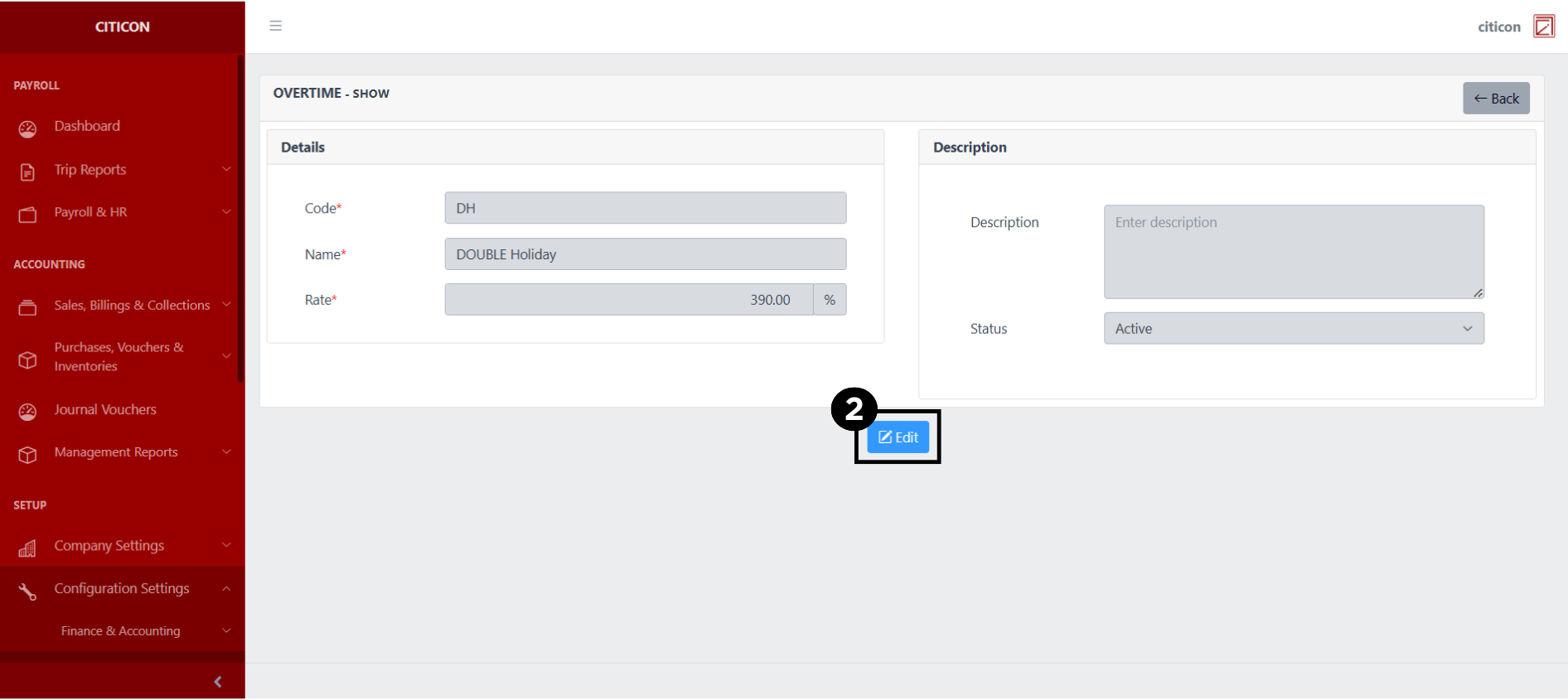1568x700 pixels.
Task: Expand Sales, Billings & Collections submenu
Action: tap(226, 305)
